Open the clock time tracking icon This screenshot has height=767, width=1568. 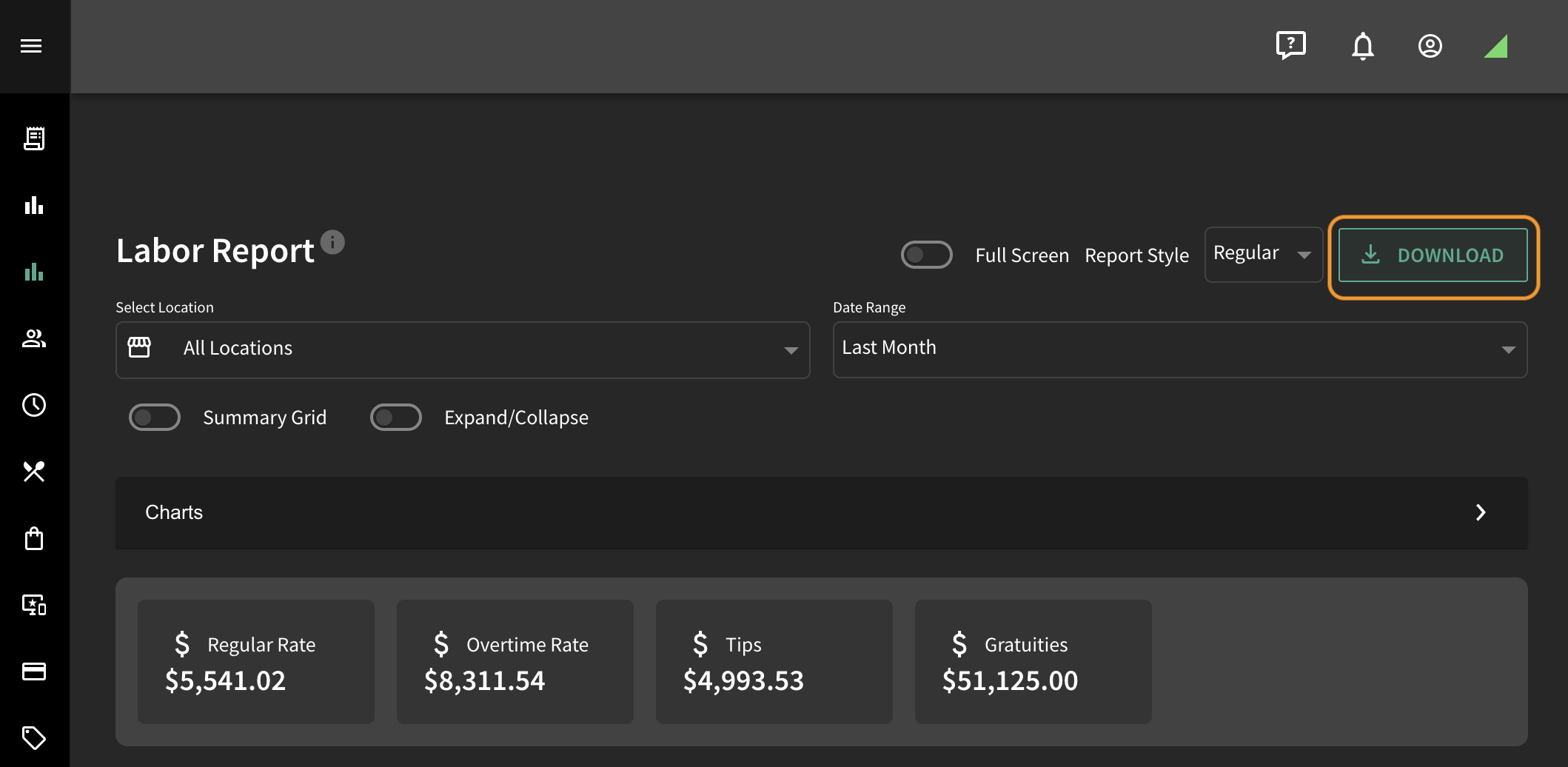point(34,405)
